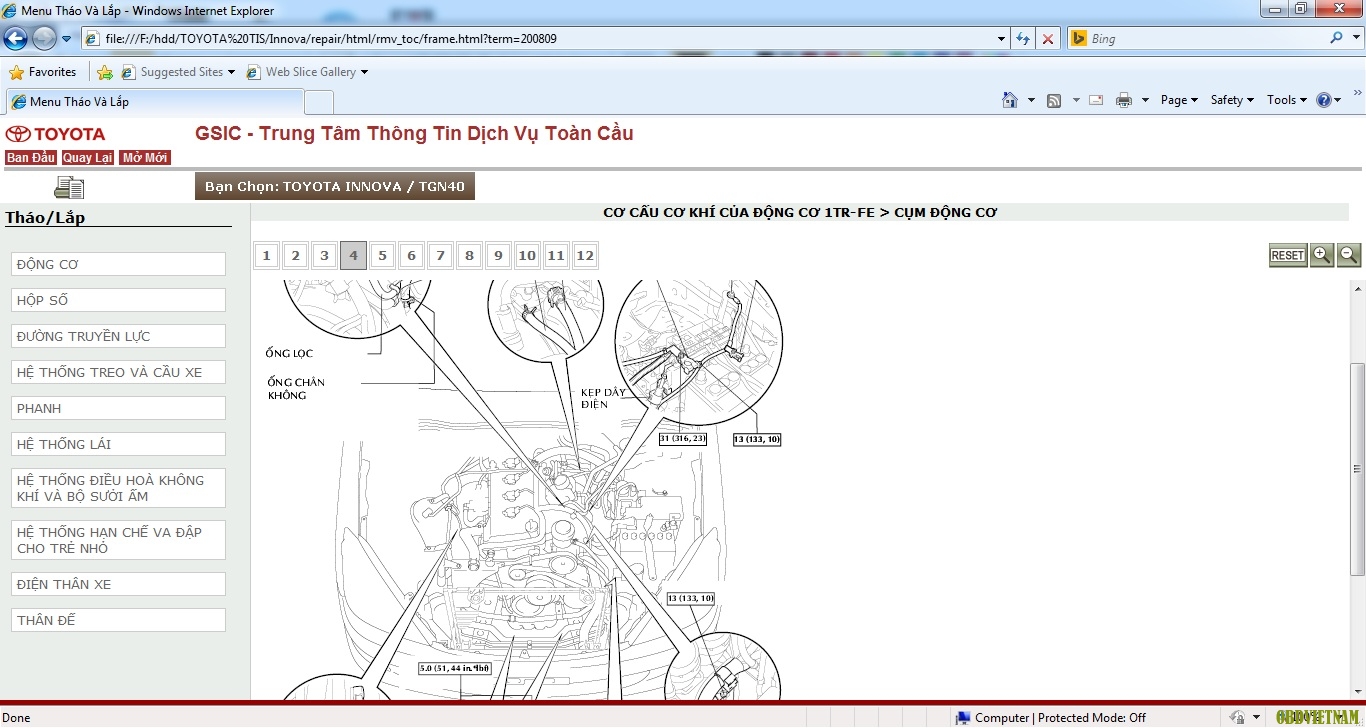This screenshot has width=1366, height=728.
Task: Open HỆ THỐNG ĐIỀU HOÀ KHÔNG KHÍ category
Action: tap(118, 488)
